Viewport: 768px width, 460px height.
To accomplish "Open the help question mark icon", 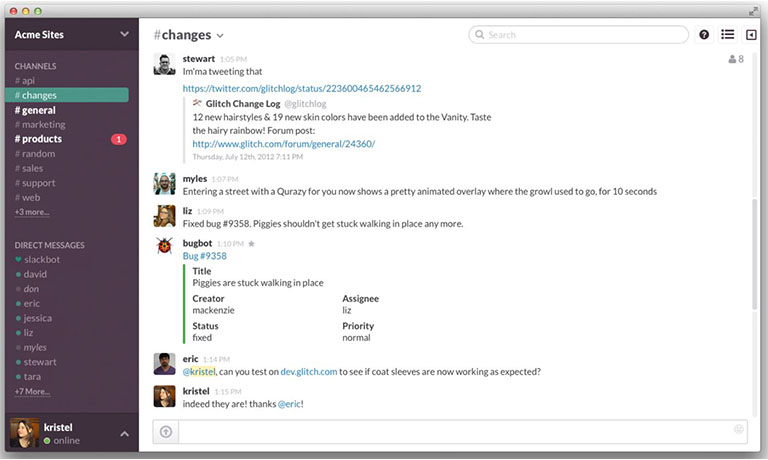I will [704, 34].
